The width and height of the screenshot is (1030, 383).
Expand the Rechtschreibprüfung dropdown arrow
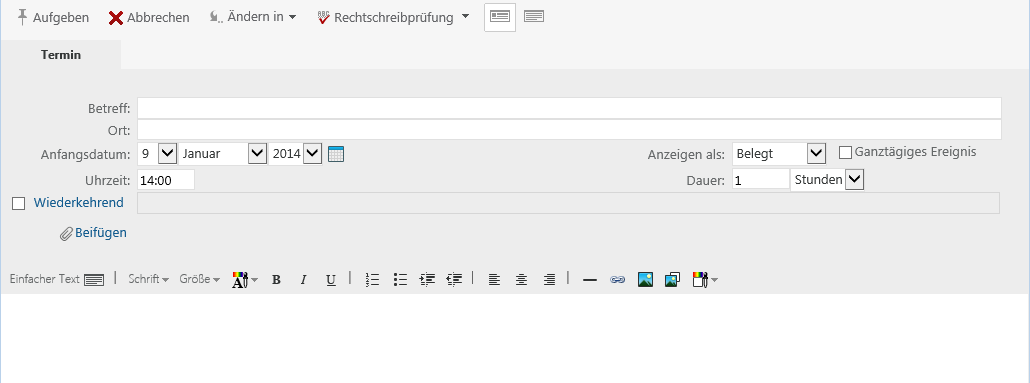tap(466, 17)
